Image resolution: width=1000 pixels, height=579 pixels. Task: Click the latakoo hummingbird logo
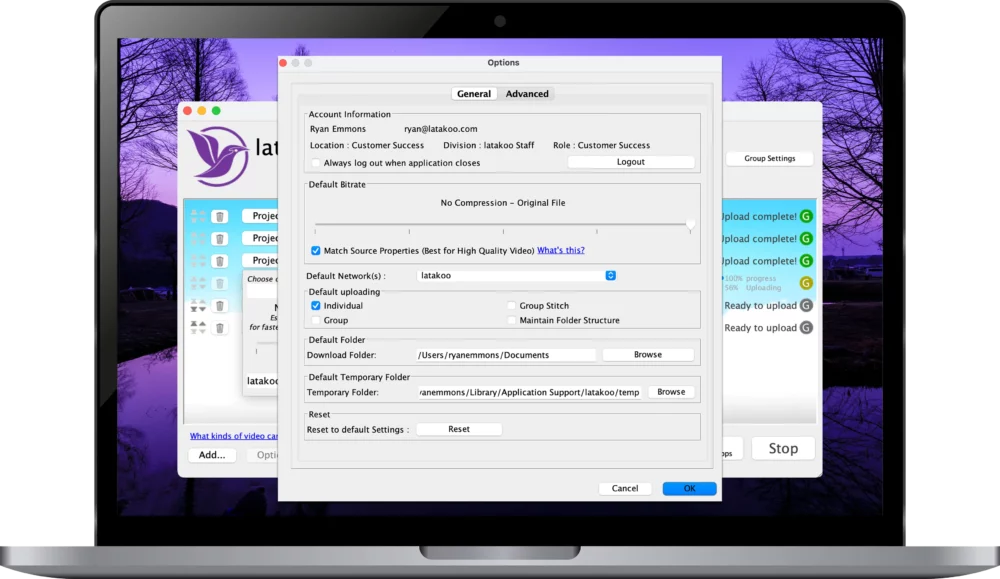pyautogui.click(x=219, y=156)
